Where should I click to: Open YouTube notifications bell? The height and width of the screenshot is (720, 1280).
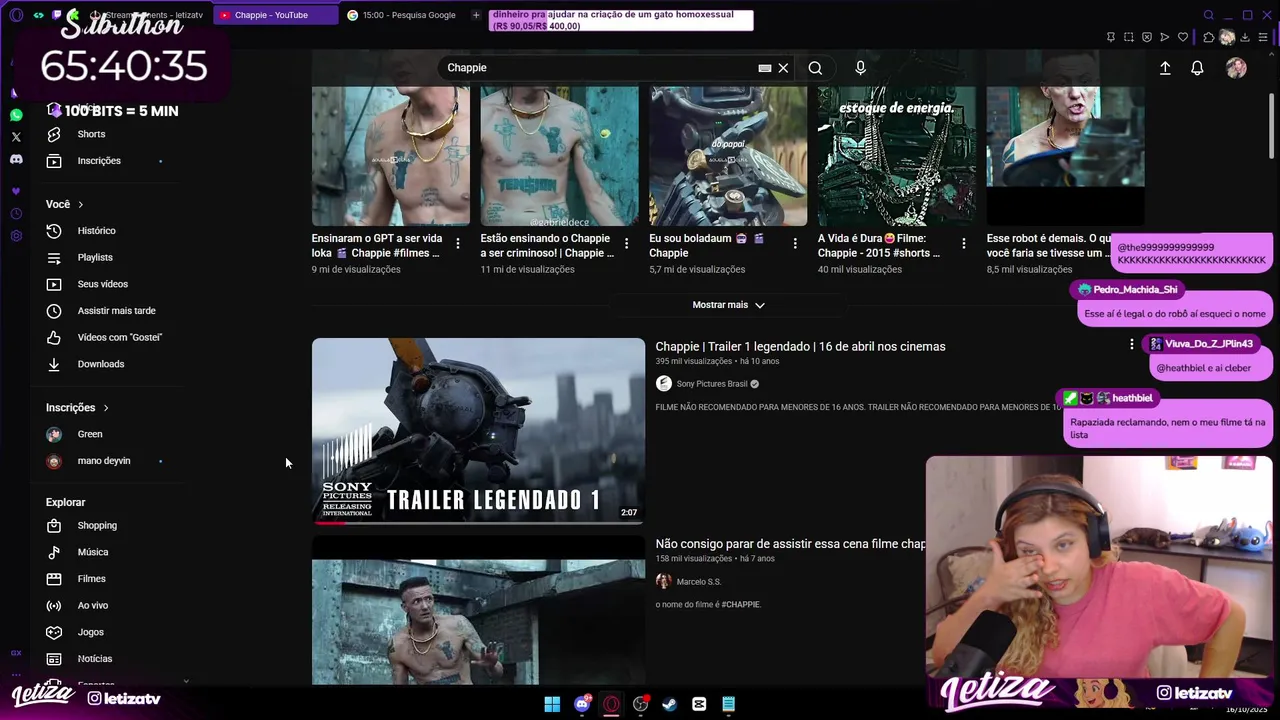click(1197, 68)
